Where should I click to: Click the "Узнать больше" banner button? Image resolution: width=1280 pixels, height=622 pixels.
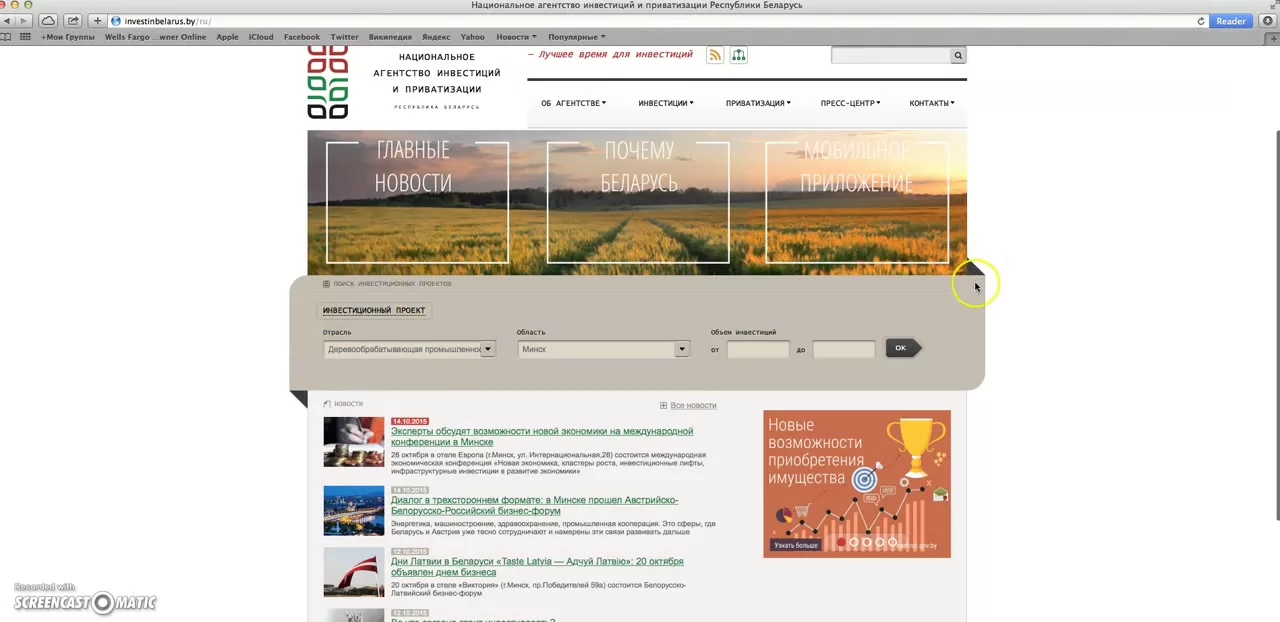coord(796,545)
